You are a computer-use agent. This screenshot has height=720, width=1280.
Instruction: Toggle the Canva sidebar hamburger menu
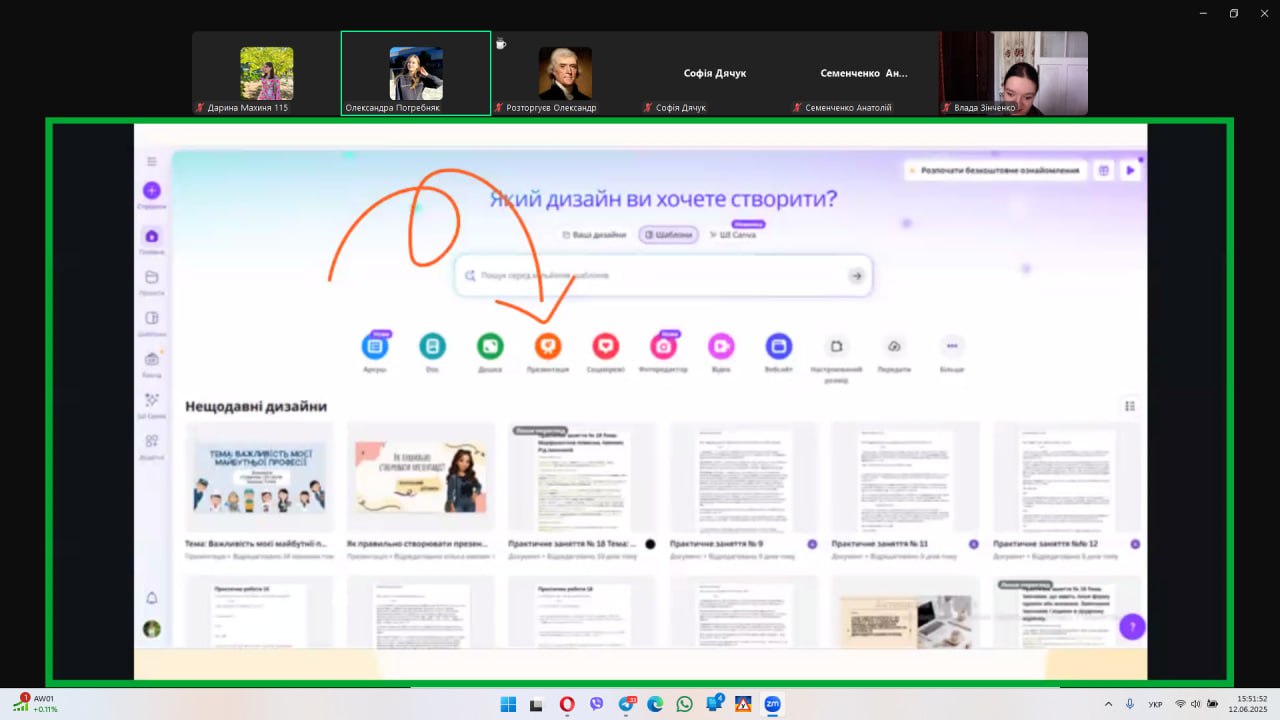[x=152, y=161]
